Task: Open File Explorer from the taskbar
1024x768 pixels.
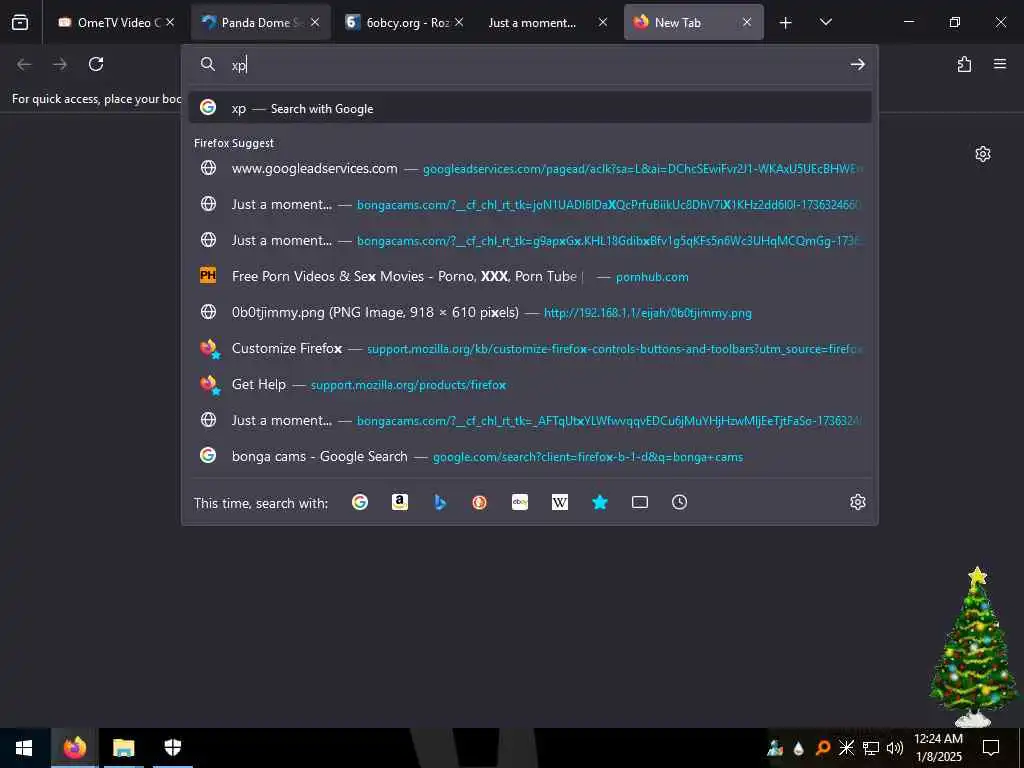Action: pos(123,748)
